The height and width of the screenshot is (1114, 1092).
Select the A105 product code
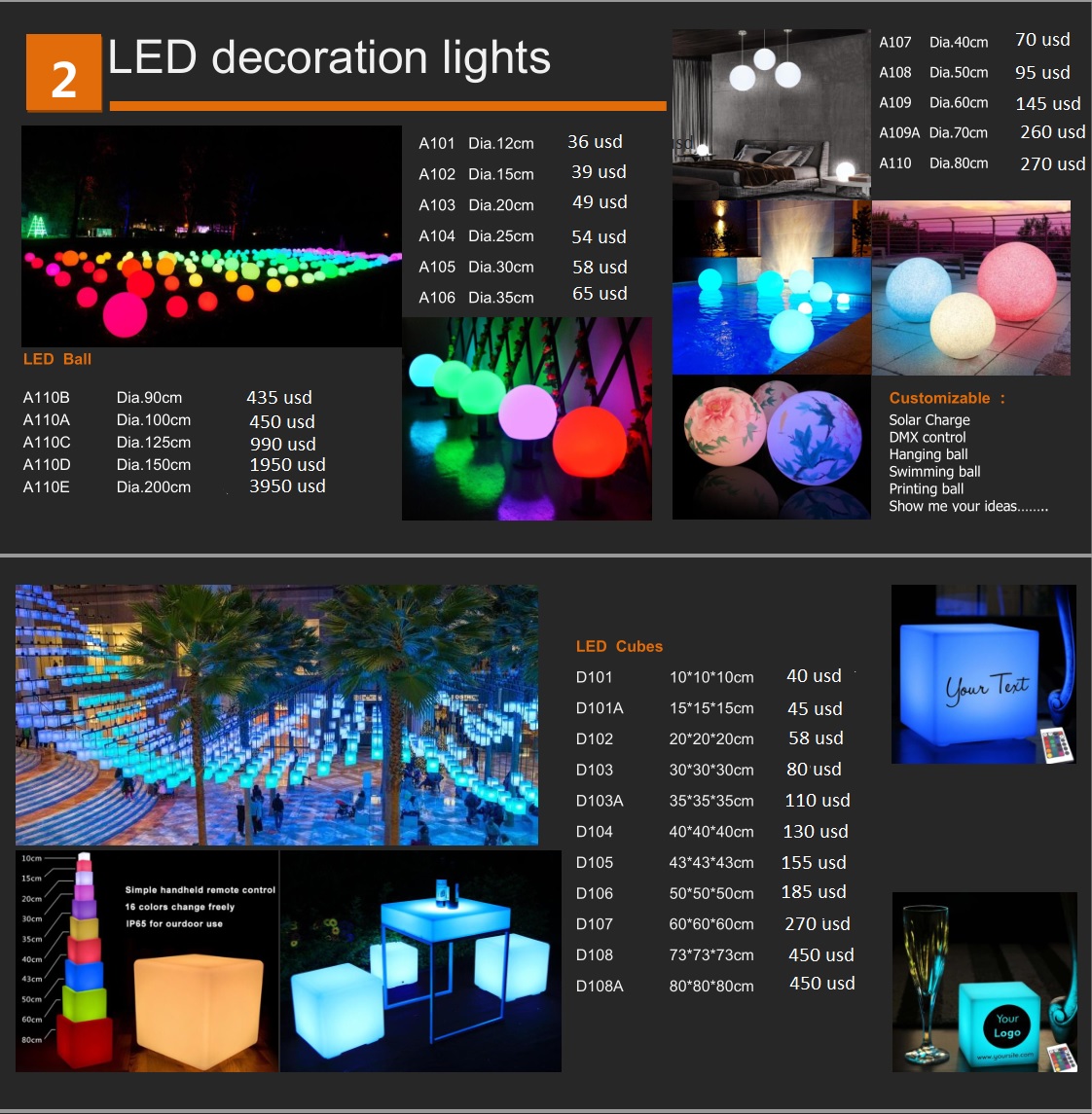coord(436,268)
